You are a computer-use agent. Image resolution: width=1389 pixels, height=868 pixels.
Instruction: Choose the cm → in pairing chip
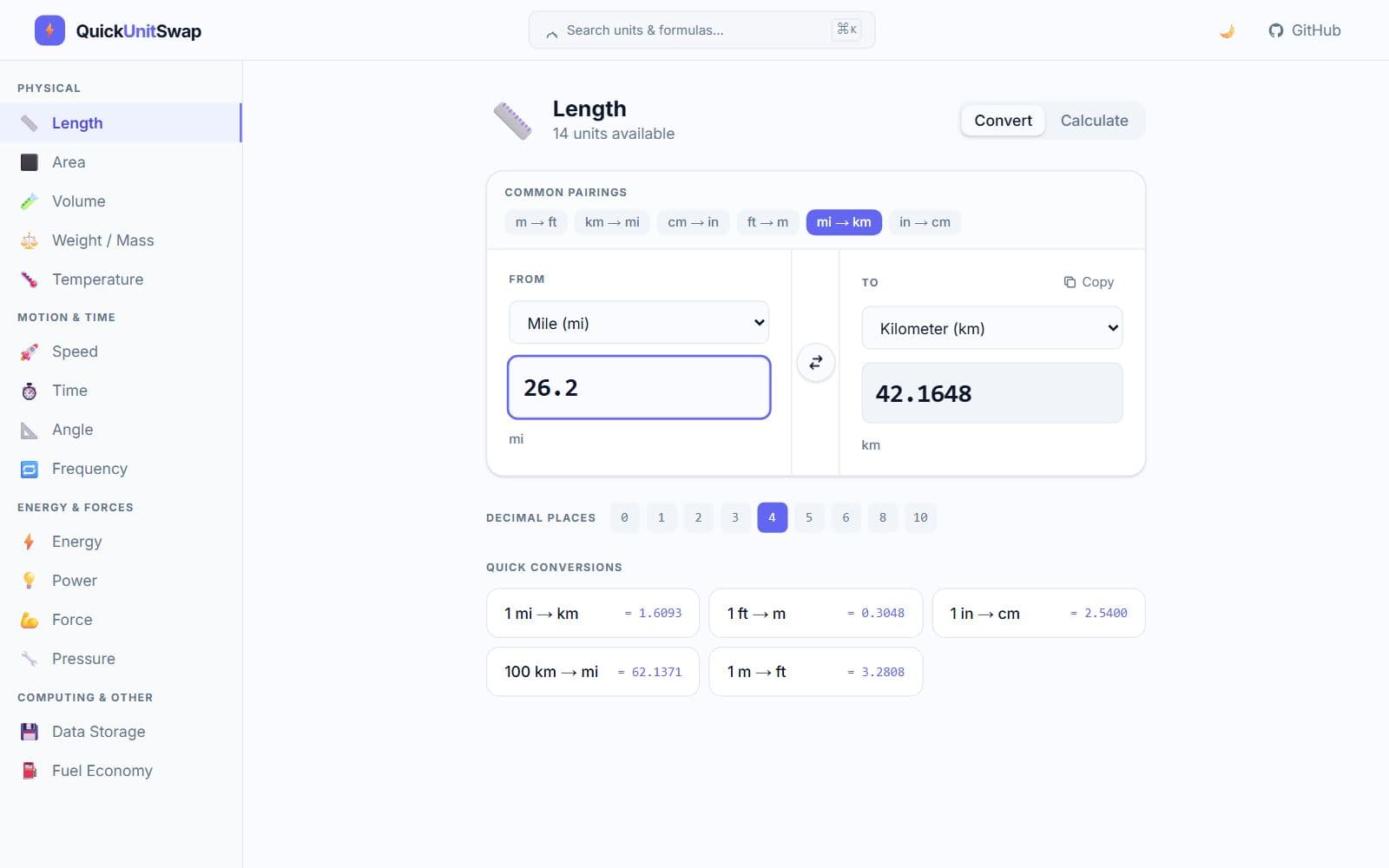pos(693,222)
